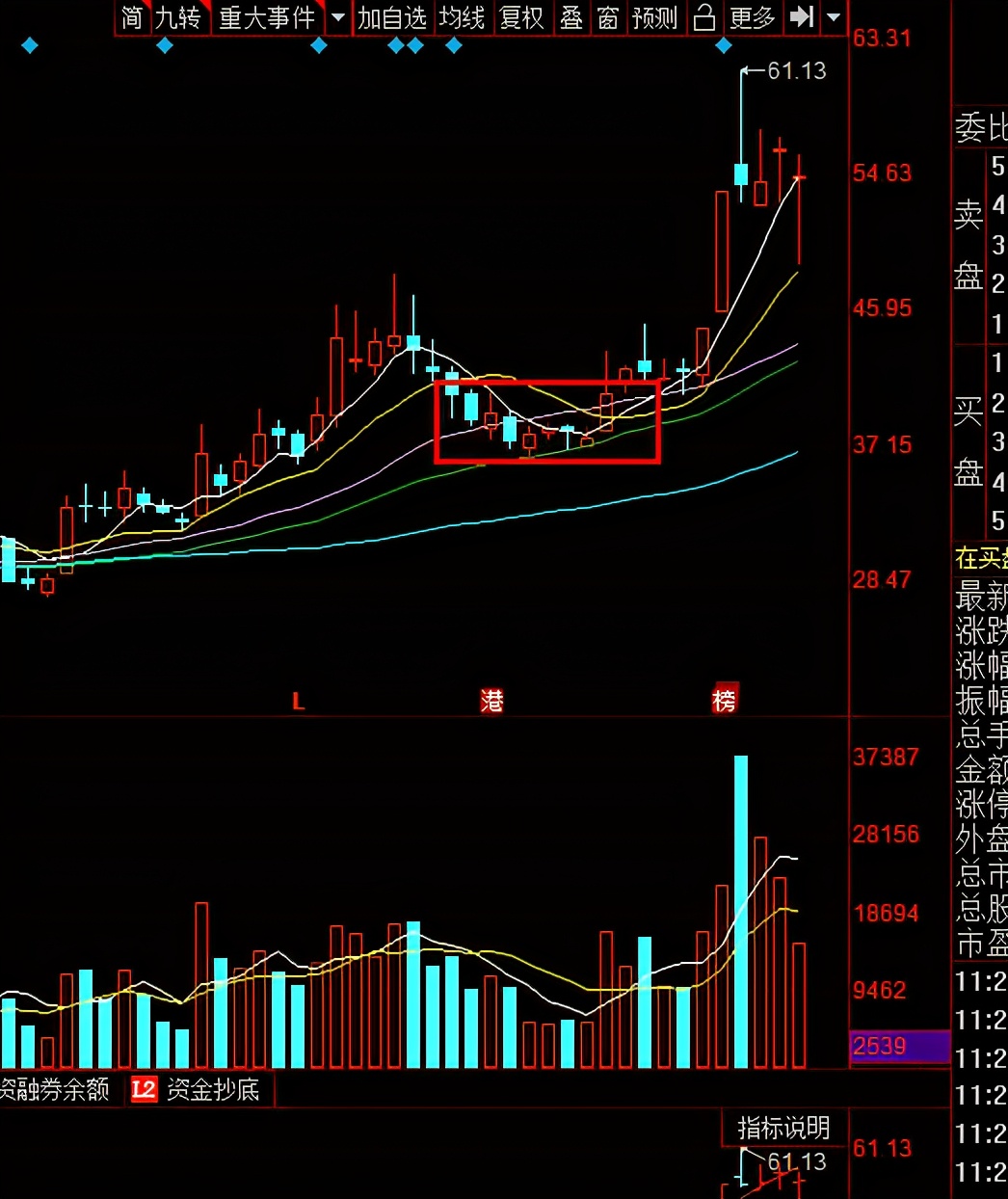Click the 18694 volume axis label
The image size is (1008, 1199).
tap(886, 914)
